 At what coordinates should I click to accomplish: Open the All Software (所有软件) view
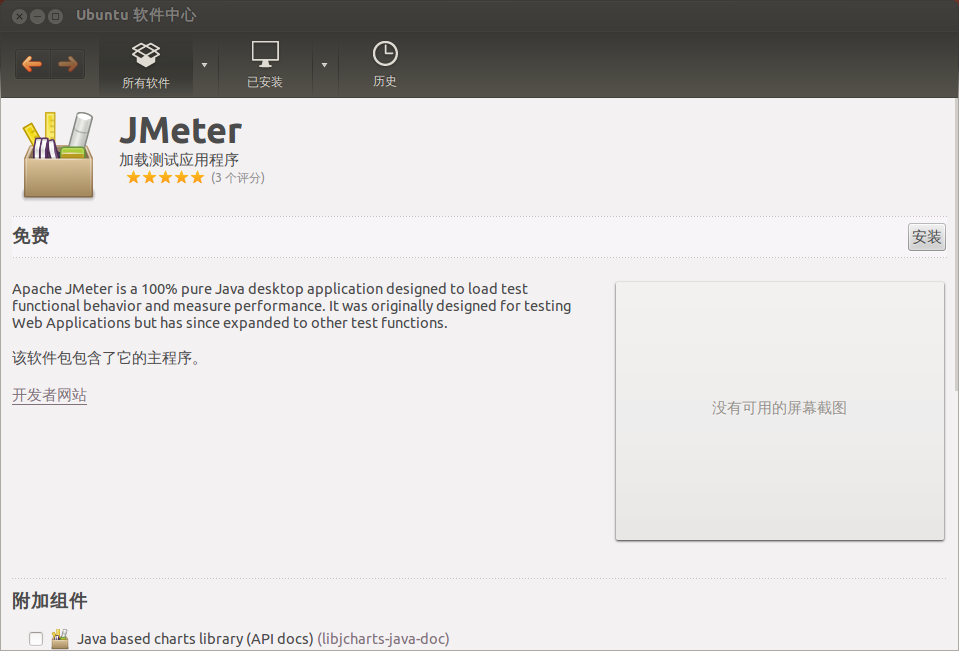point(146,65)
